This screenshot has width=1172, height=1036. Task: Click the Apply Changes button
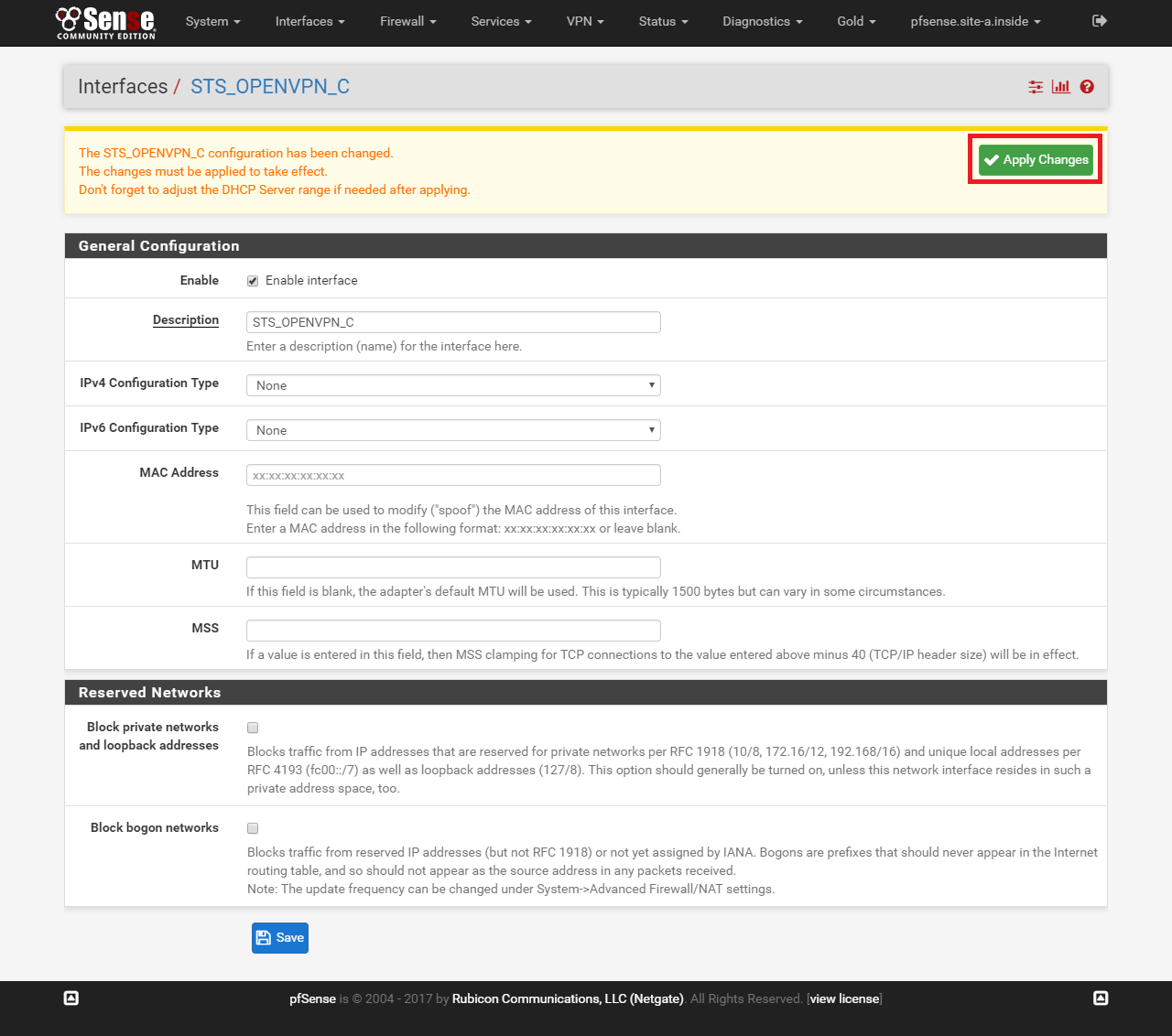[1036, 159]
